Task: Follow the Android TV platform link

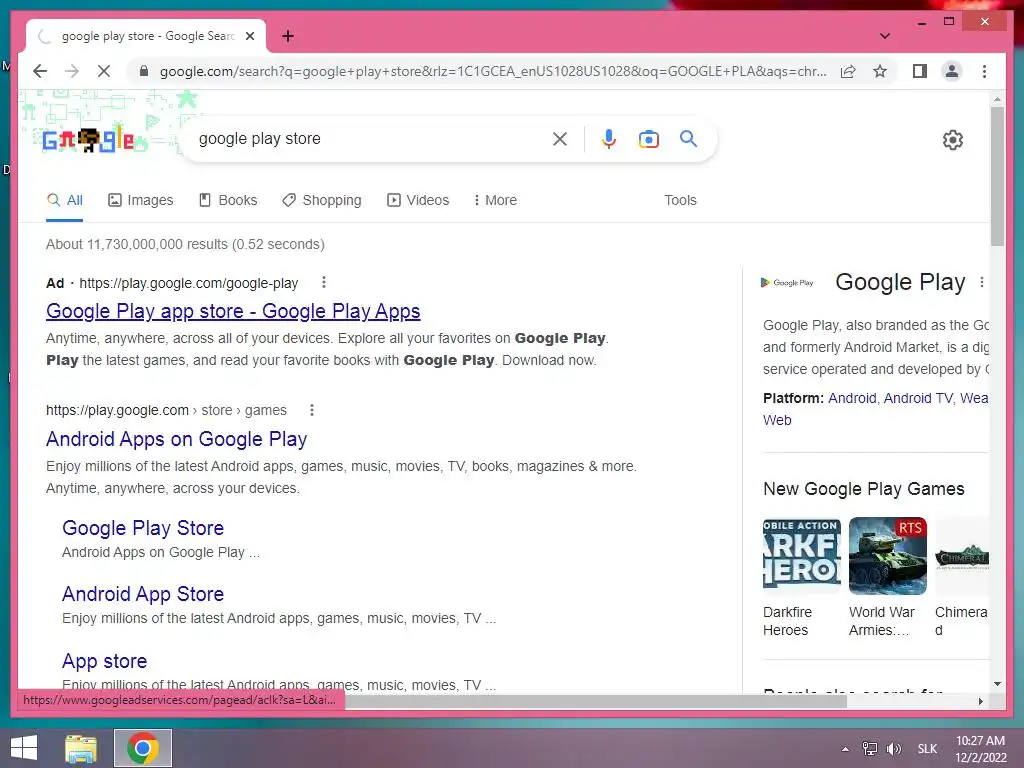Action: [x=918, y=398]
